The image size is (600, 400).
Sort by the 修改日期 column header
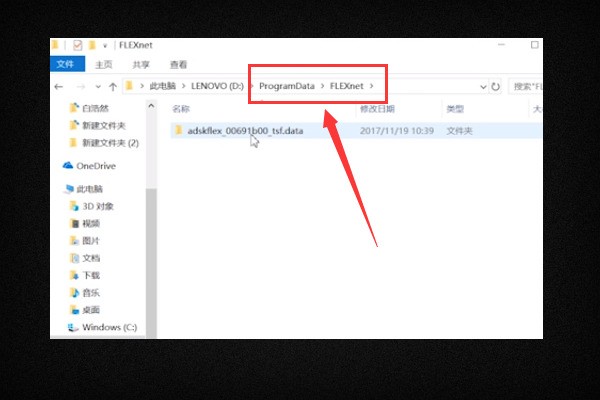click(x=377, y=109)
